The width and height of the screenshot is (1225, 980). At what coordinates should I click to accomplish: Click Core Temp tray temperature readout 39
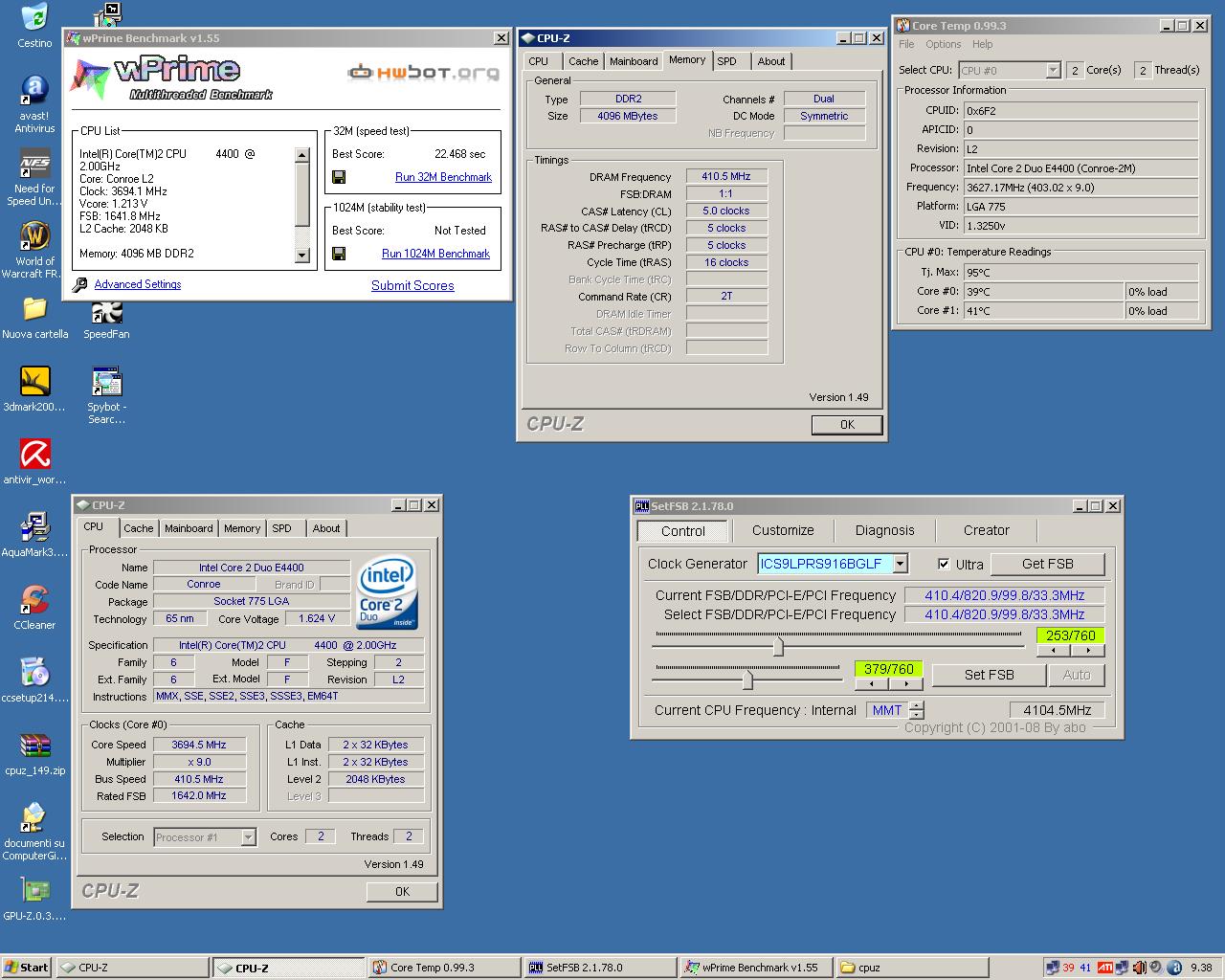1068,968
